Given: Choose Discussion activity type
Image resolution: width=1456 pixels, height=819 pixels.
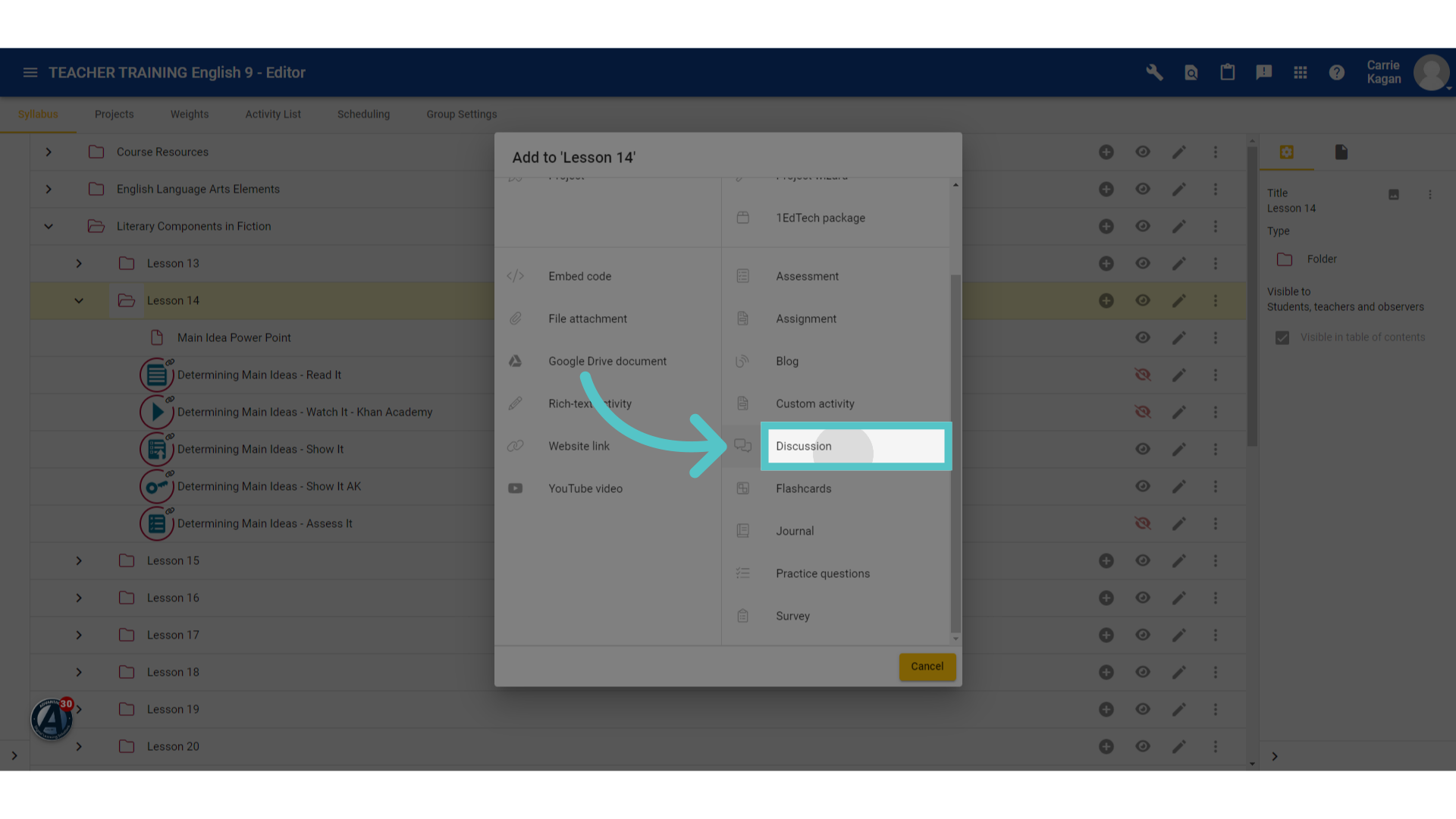Looking at the screenshot, I should [x=856, y=446].
